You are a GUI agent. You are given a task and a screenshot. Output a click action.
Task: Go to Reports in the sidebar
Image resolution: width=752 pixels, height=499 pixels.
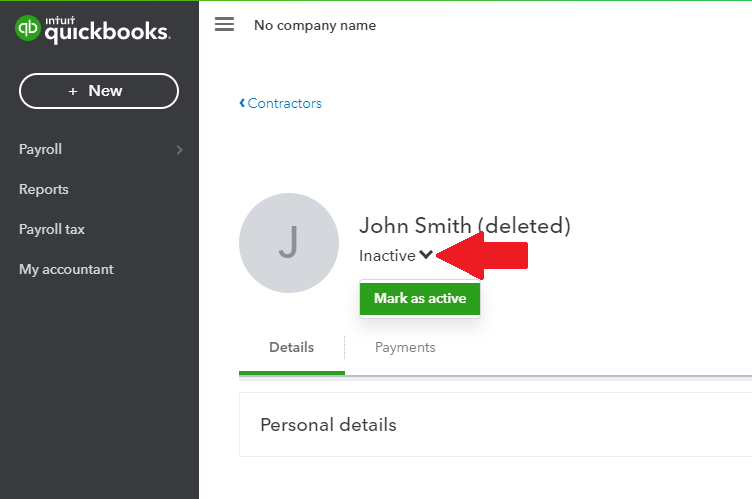(x=44, y=189)
